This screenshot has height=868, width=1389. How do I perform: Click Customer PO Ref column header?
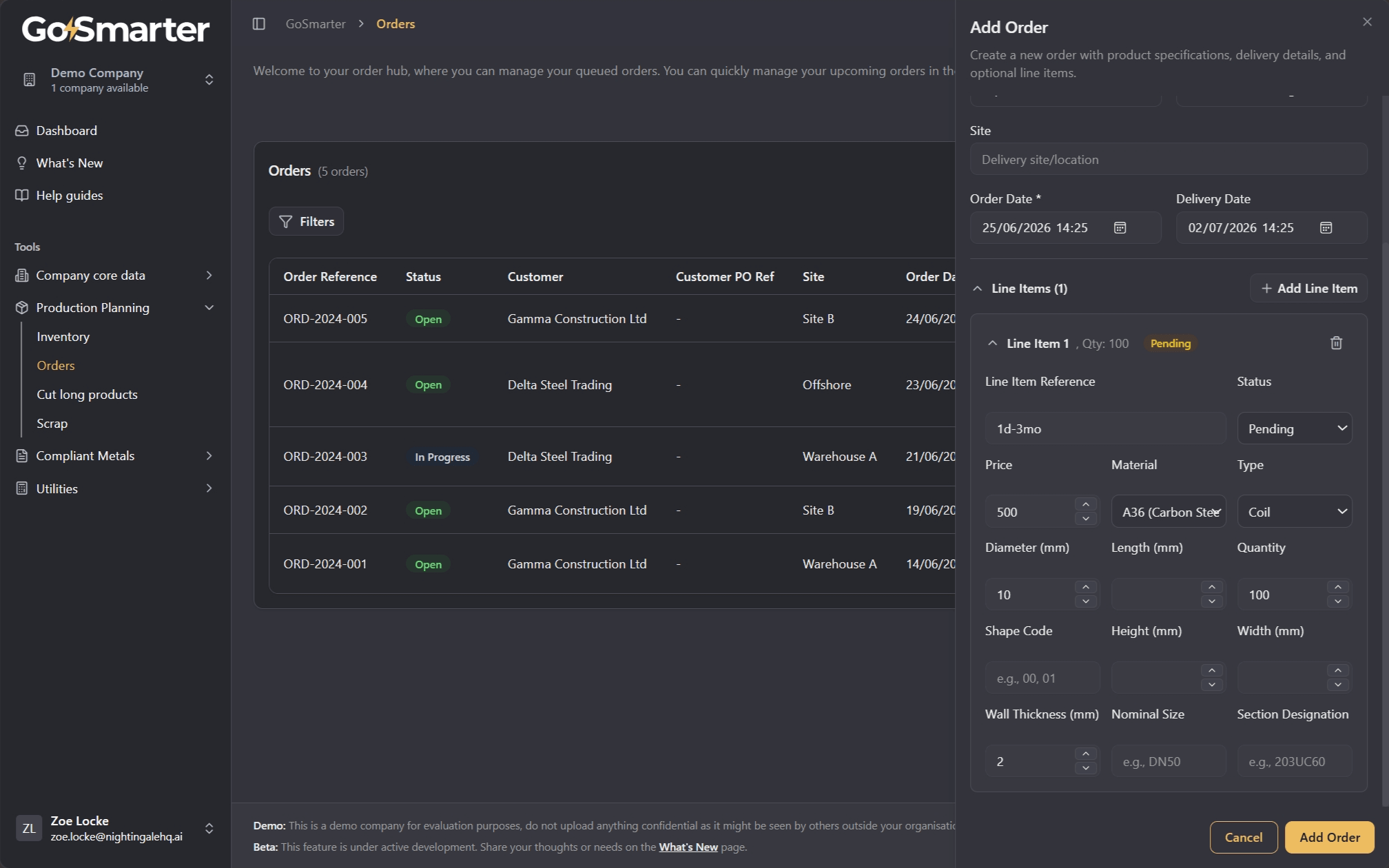pos(725,277)
